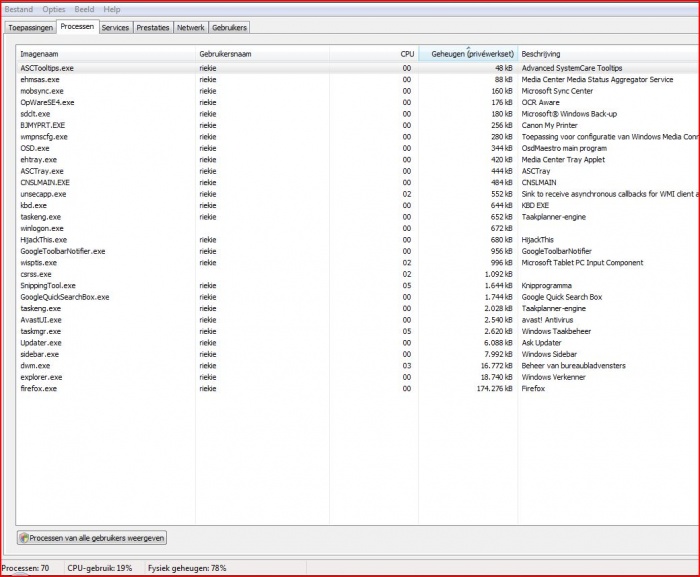Select the Netwerk tab
The width and height of the screenshot is (700, 577).
tap(190, 27)
